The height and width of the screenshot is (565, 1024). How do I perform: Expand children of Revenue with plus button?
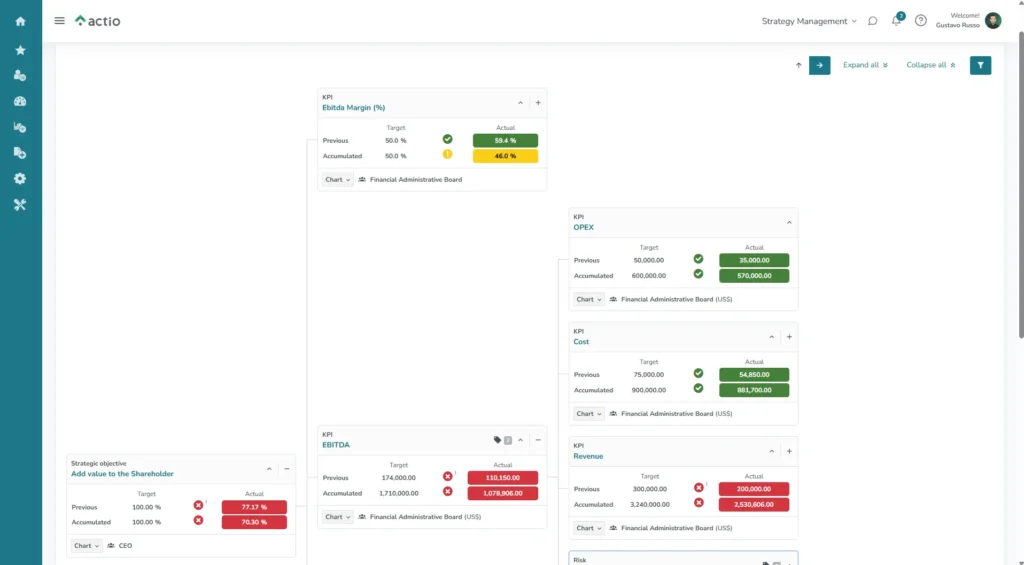(x=789, y=451)
